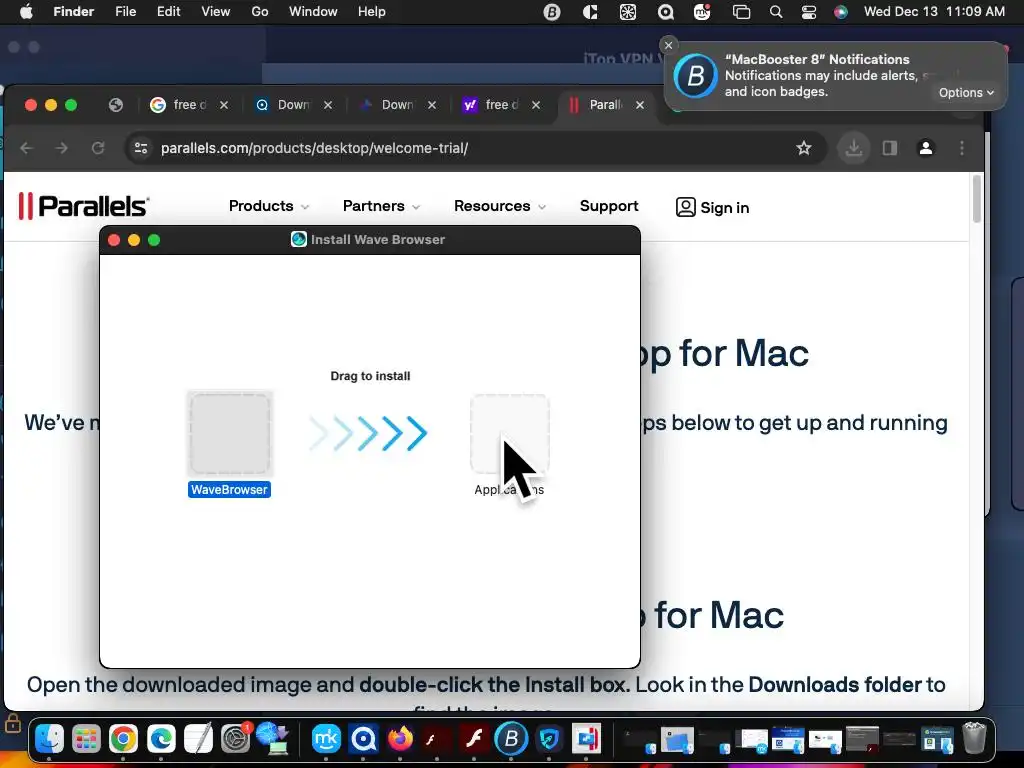
Task: Click MacBooster B icon in menu bar
Action: pos(552,12)
